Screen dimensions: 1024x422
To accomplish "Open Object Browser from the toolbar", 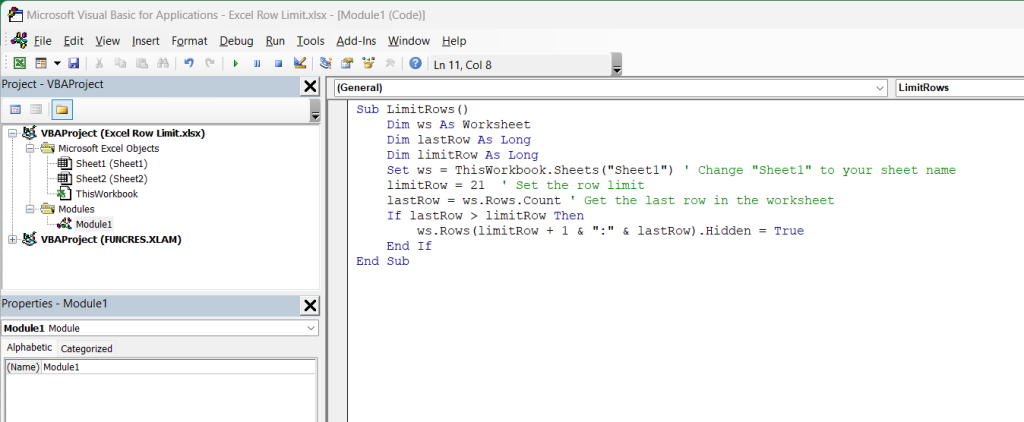I will click(368, 63).
